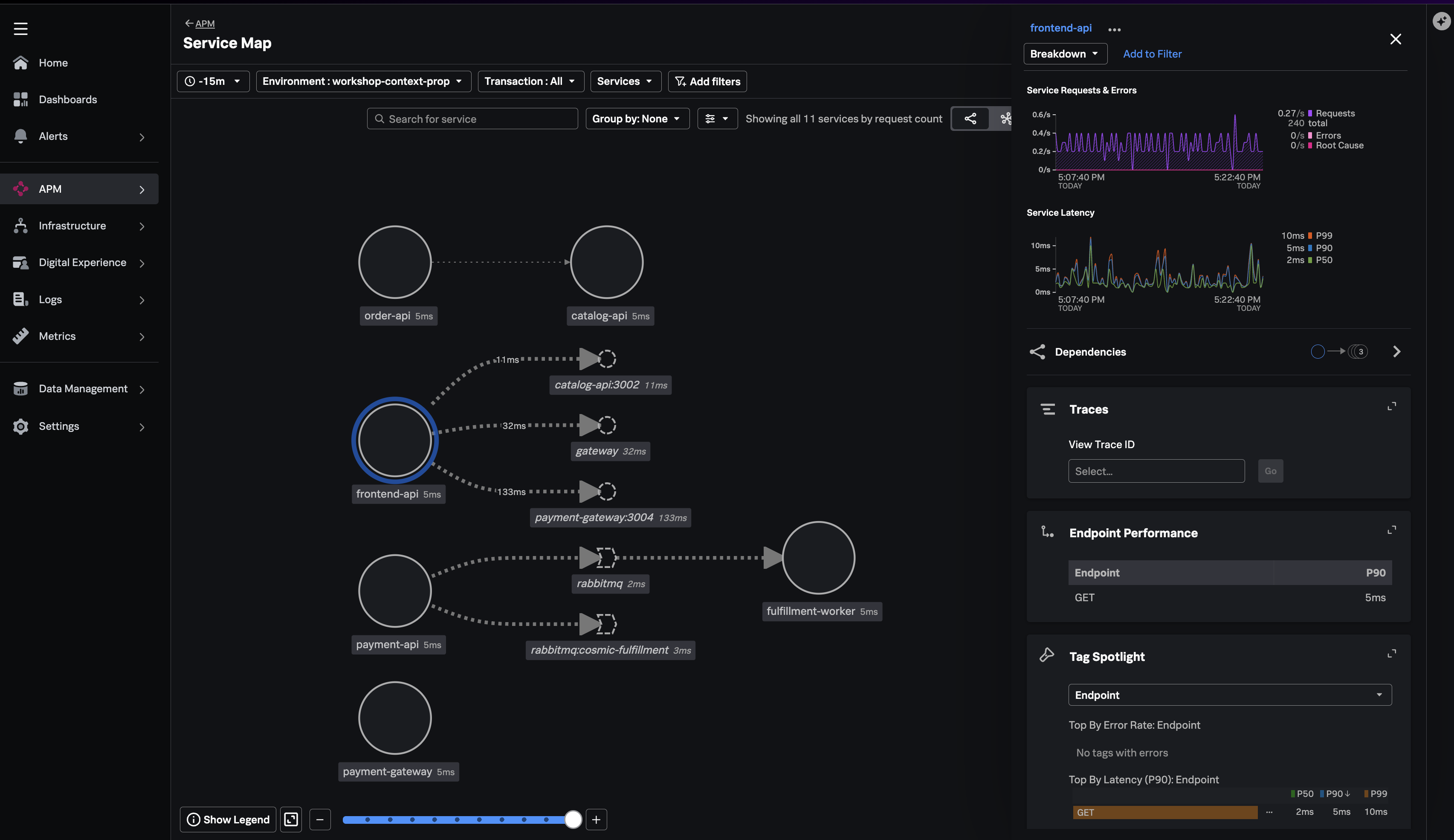Open the Breakdown dropdown
This screenshot has width=1454, height=840.
click(x=1065, y=54)
